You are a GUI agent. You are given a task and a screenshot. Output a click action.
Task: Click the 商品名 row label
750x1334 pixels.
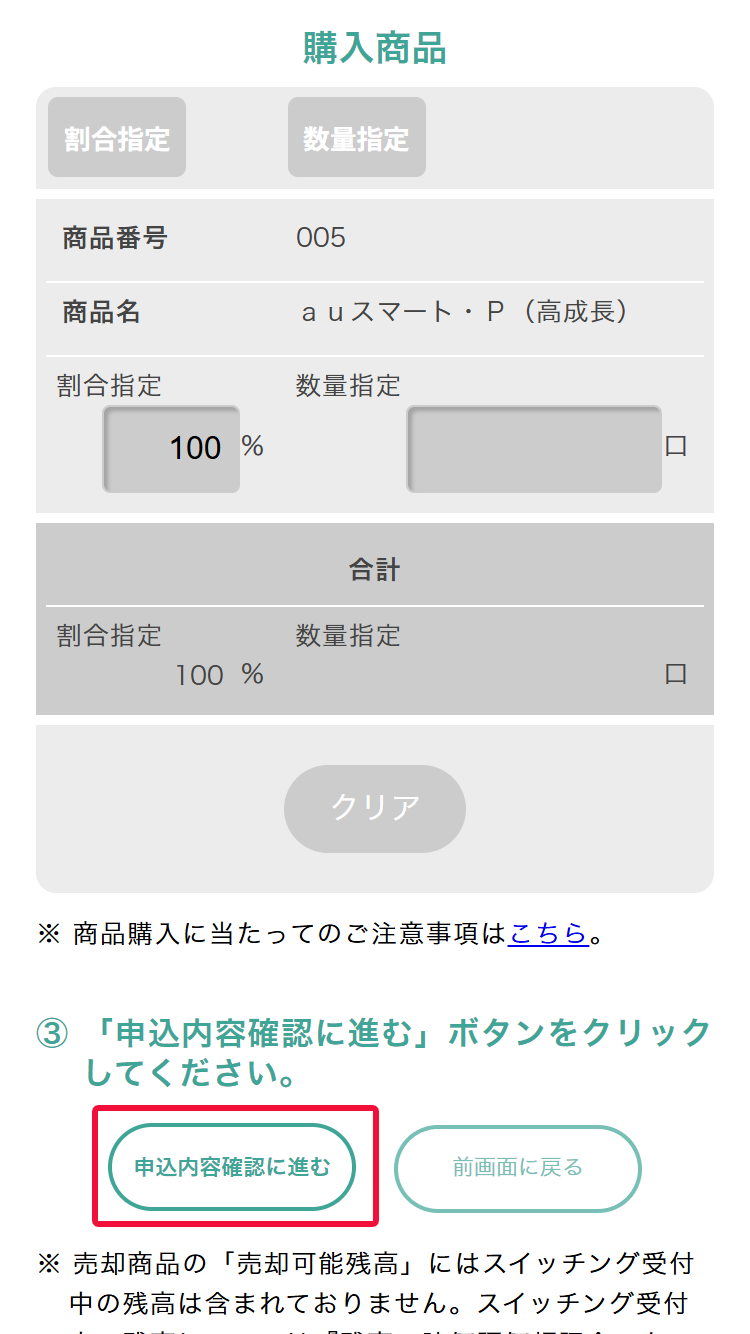click(102, 312)
